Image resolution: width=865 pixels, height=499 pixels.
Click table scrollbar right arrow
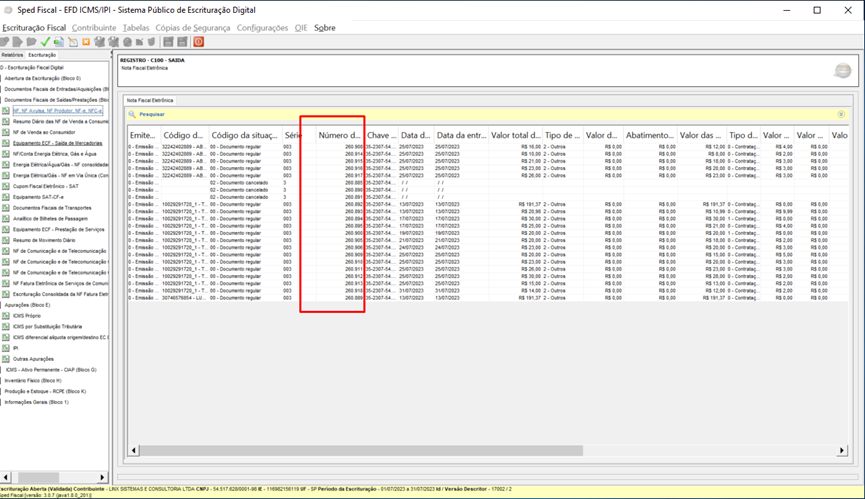pyautogui.click(x=842, y=450)
